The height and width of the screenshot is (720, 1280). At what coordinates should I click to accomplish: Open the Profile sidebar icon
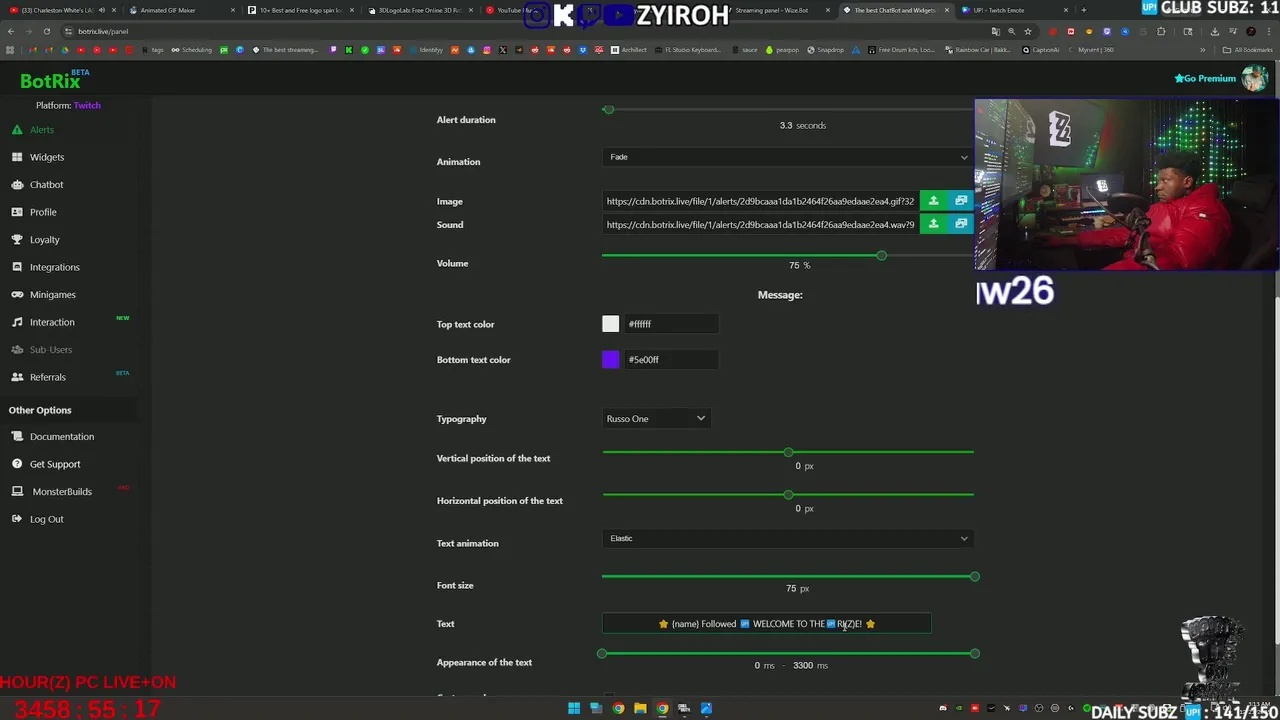pyautogui.click(x=17, y=212)
